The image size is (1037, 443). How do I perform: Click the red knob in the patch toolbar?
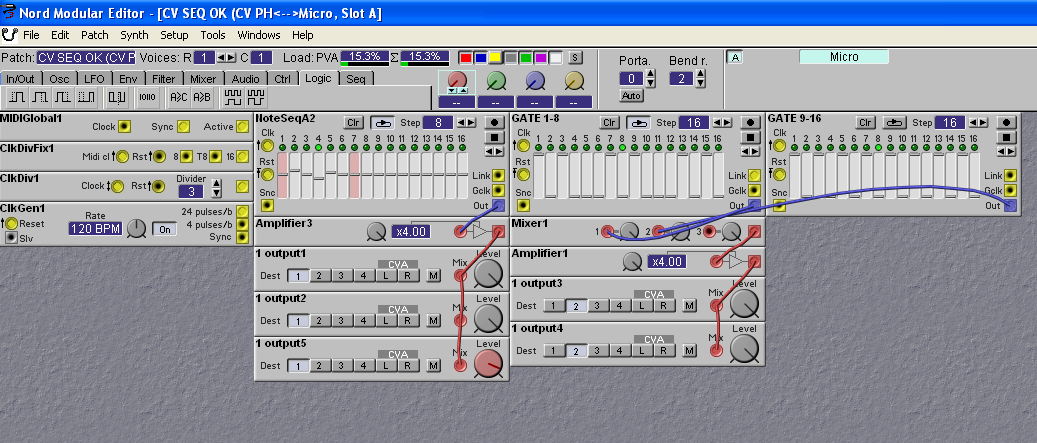[457, 81]
